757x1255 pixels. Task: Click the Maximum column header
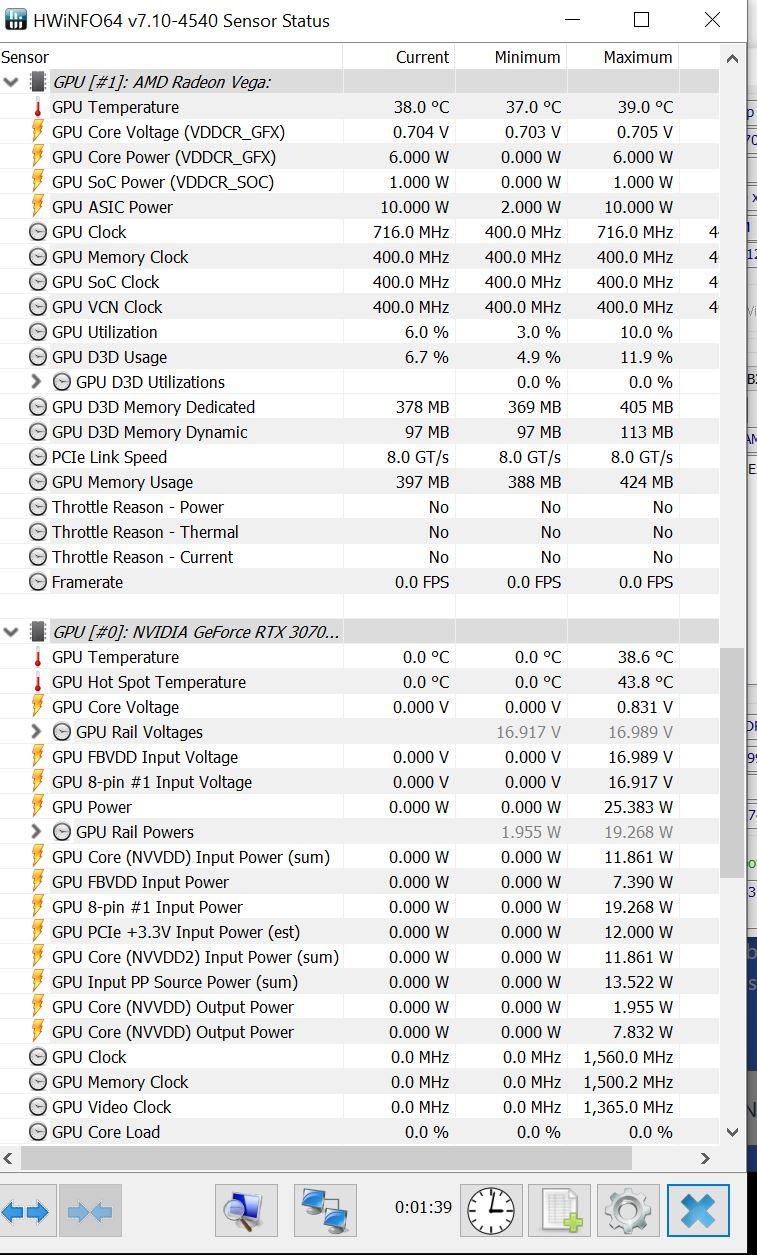pyautogui.click(x=623, y=57)
